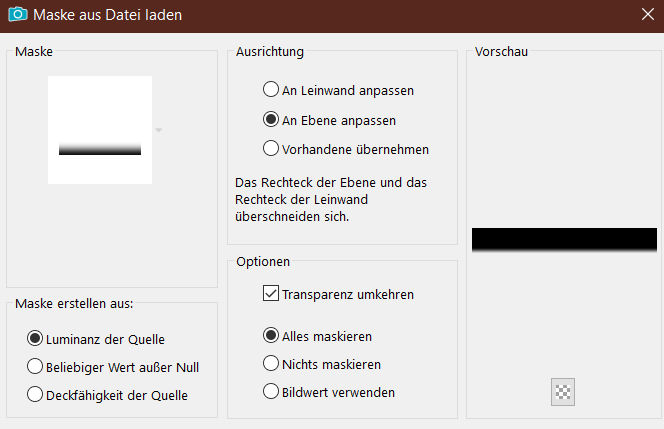Click the Ausrichtung group label
This screenshot has height=429, width=664.
coord(270,51)
